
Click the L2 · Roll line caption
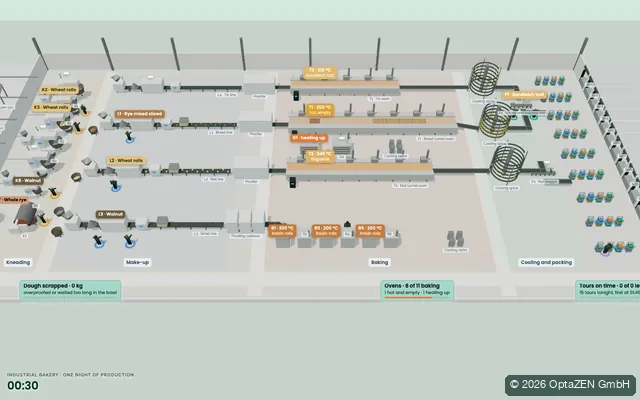213,180
